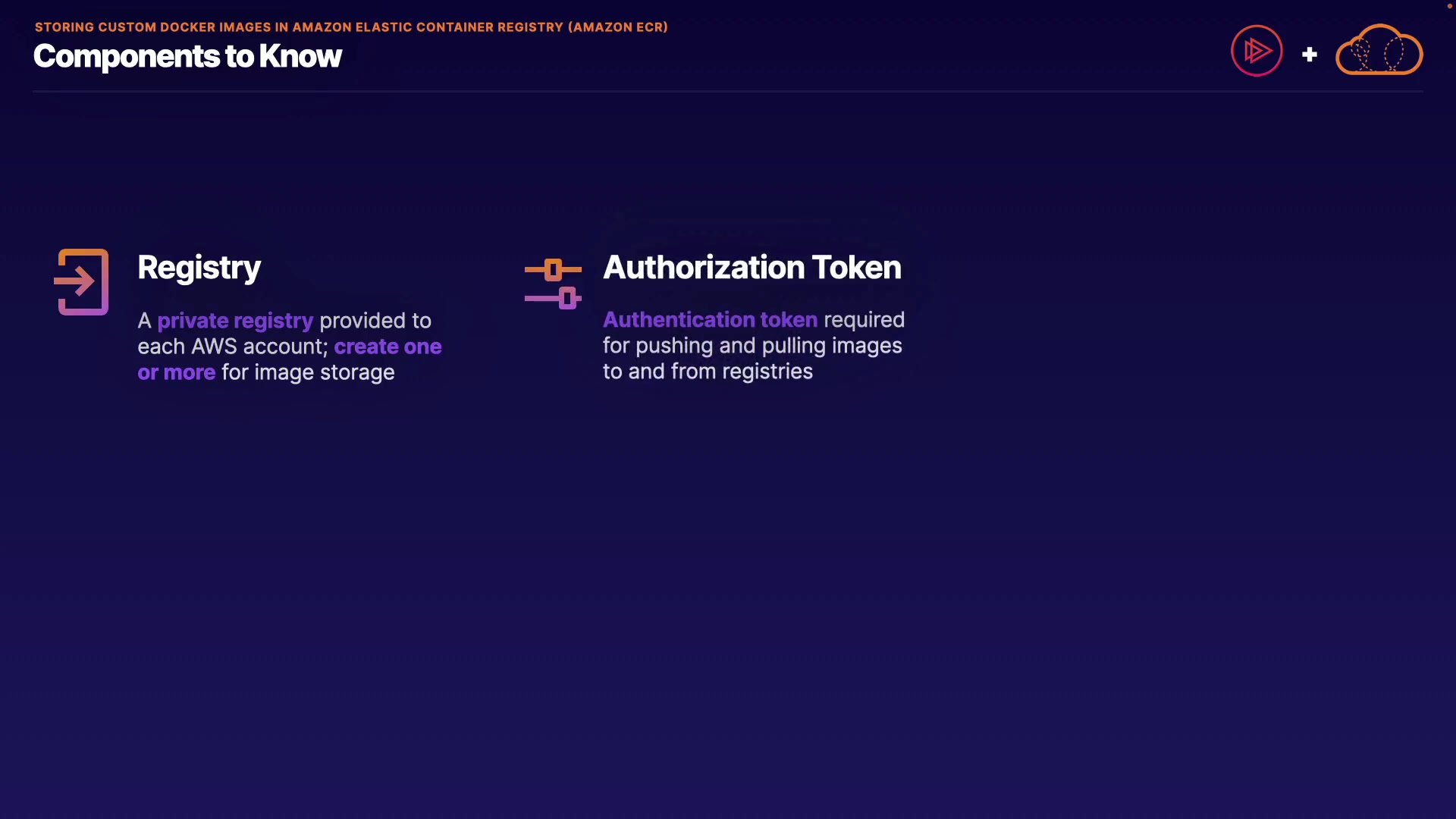Click the "for image storage" text
Image resolution: width=1456 pixels, height=819 pixels.
point(308,372)
